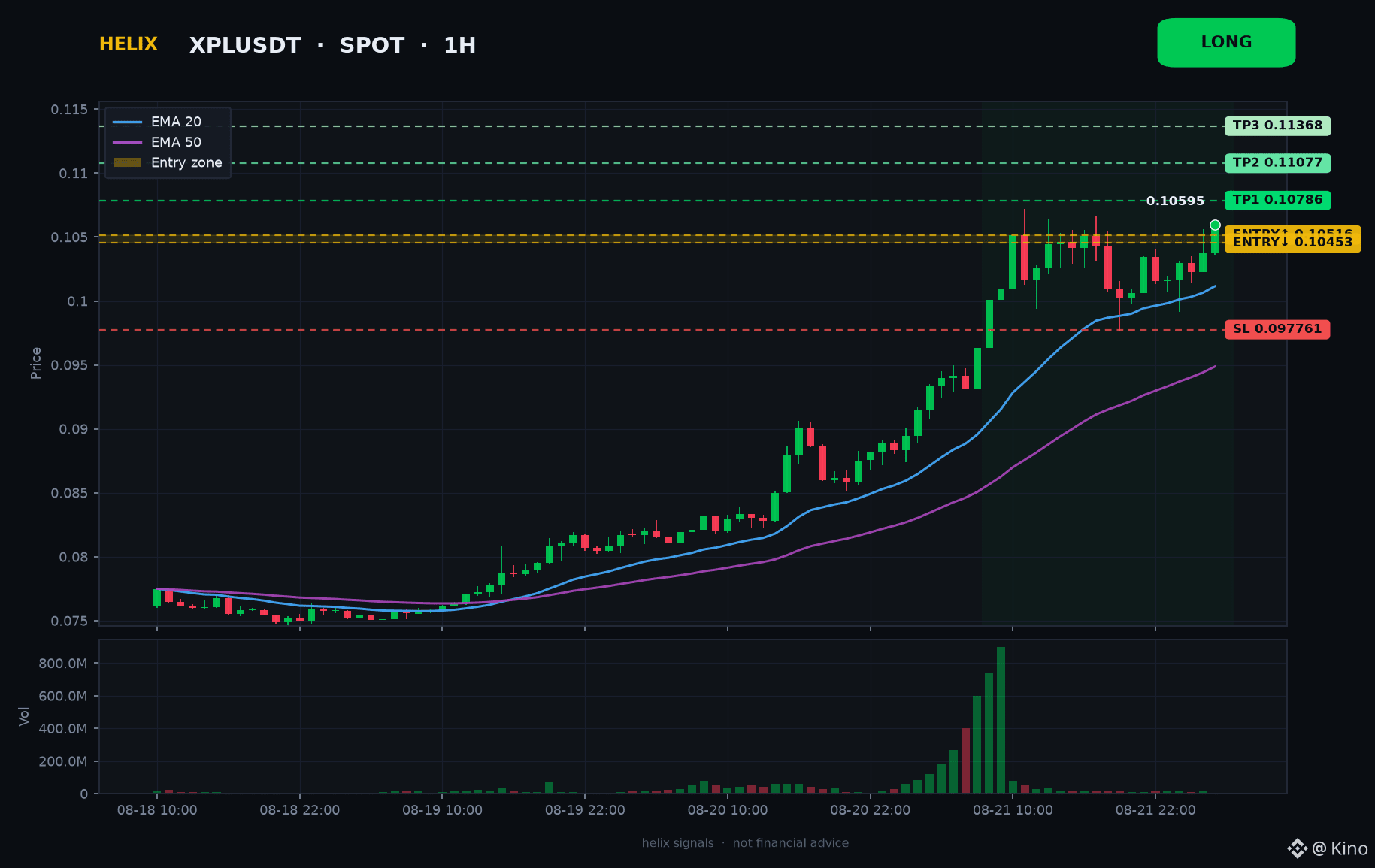Click the 0.115 price axis label
Image resolution: width=1375 pixels, height=868 pixels.
pos(69,110)
